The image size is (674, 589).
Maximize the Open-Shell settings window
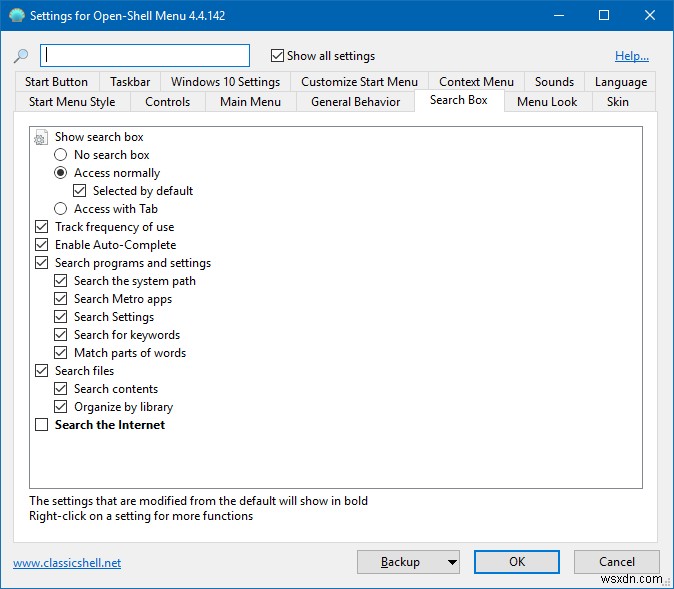click(604, 15)
